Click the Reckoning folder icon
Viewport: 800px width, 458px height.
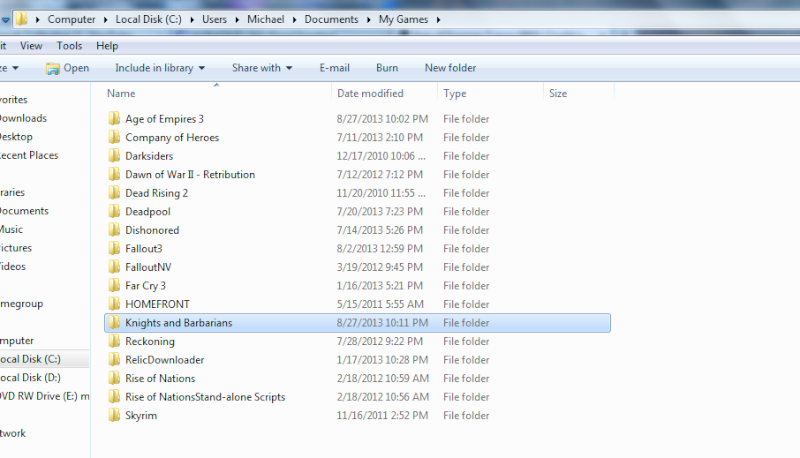pos(114,341)
